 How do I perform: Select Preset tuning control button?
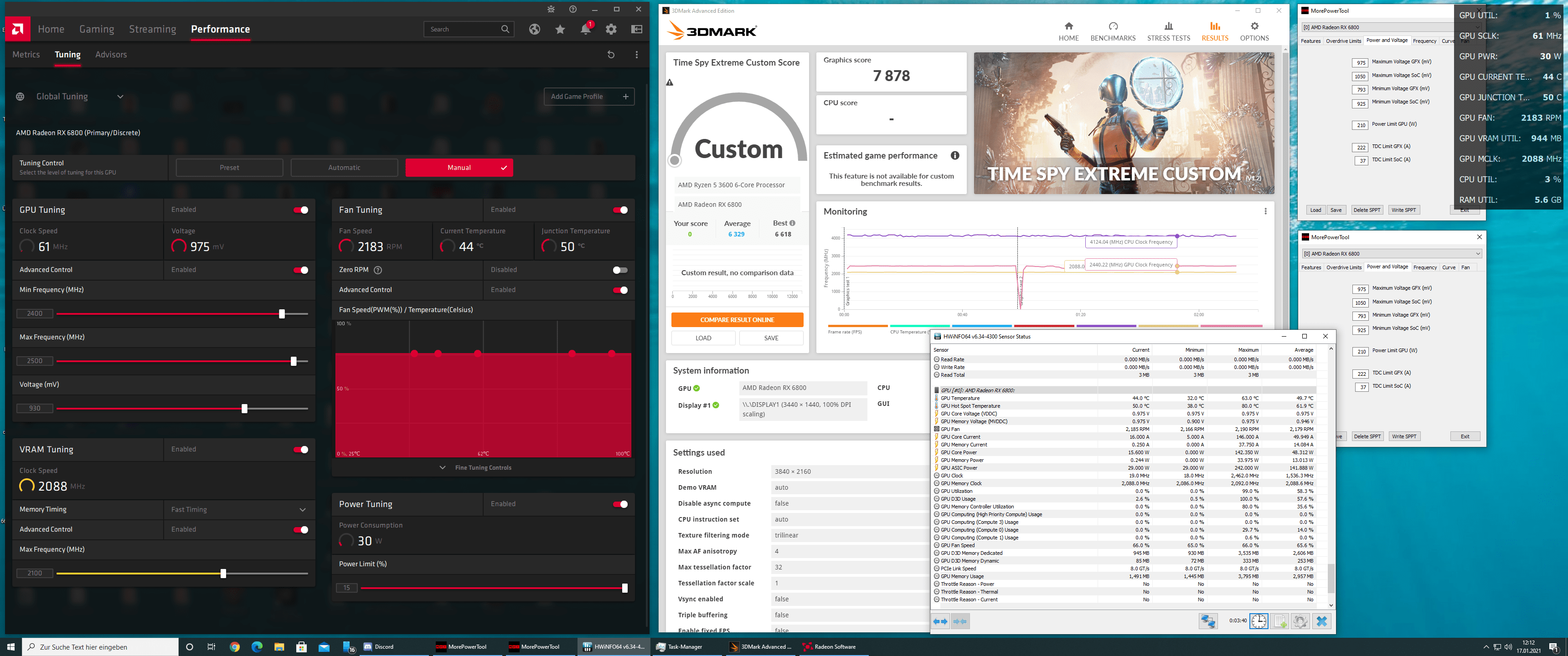coord(229,168)
